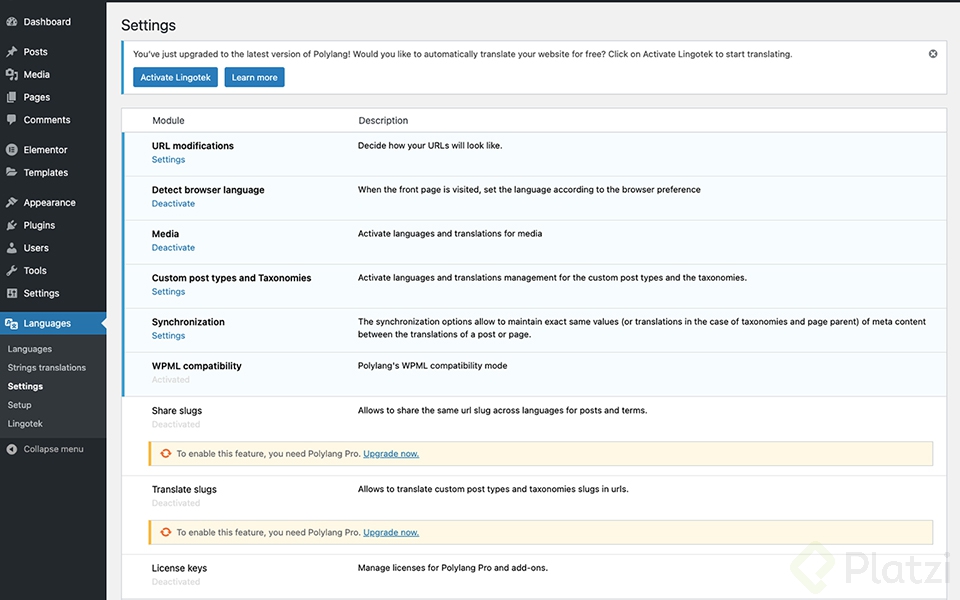Click Upgrade now under Share slugs
Viewport: 960px width, 600px height.
[391, 454]
